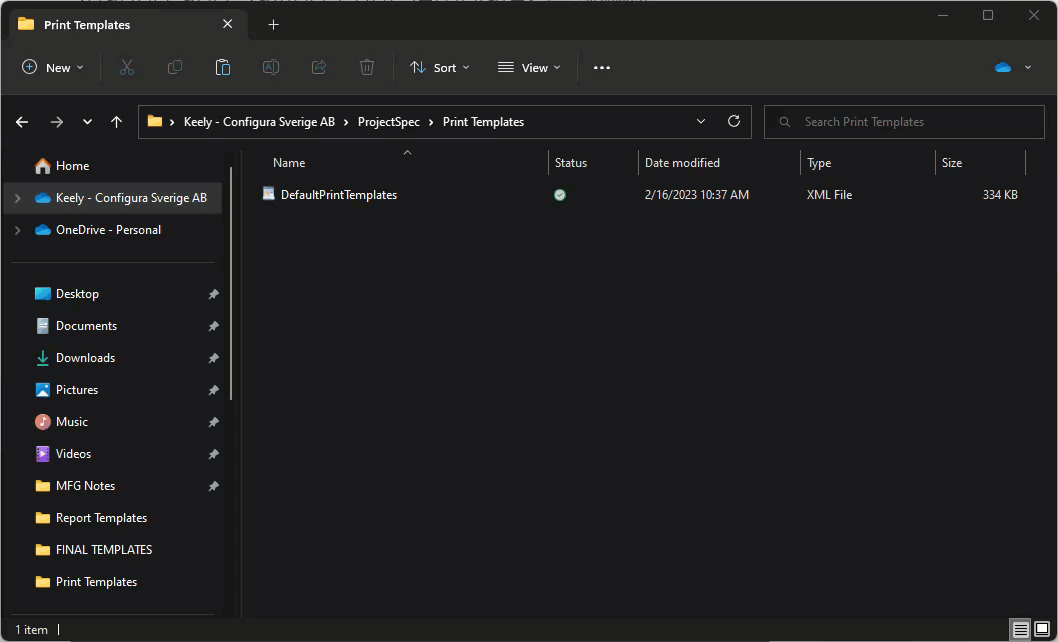This screenshot has height=642, width=1058.
Task: Open OneDrive - Personal in sidebar
Action: click(x=108, y=230)
